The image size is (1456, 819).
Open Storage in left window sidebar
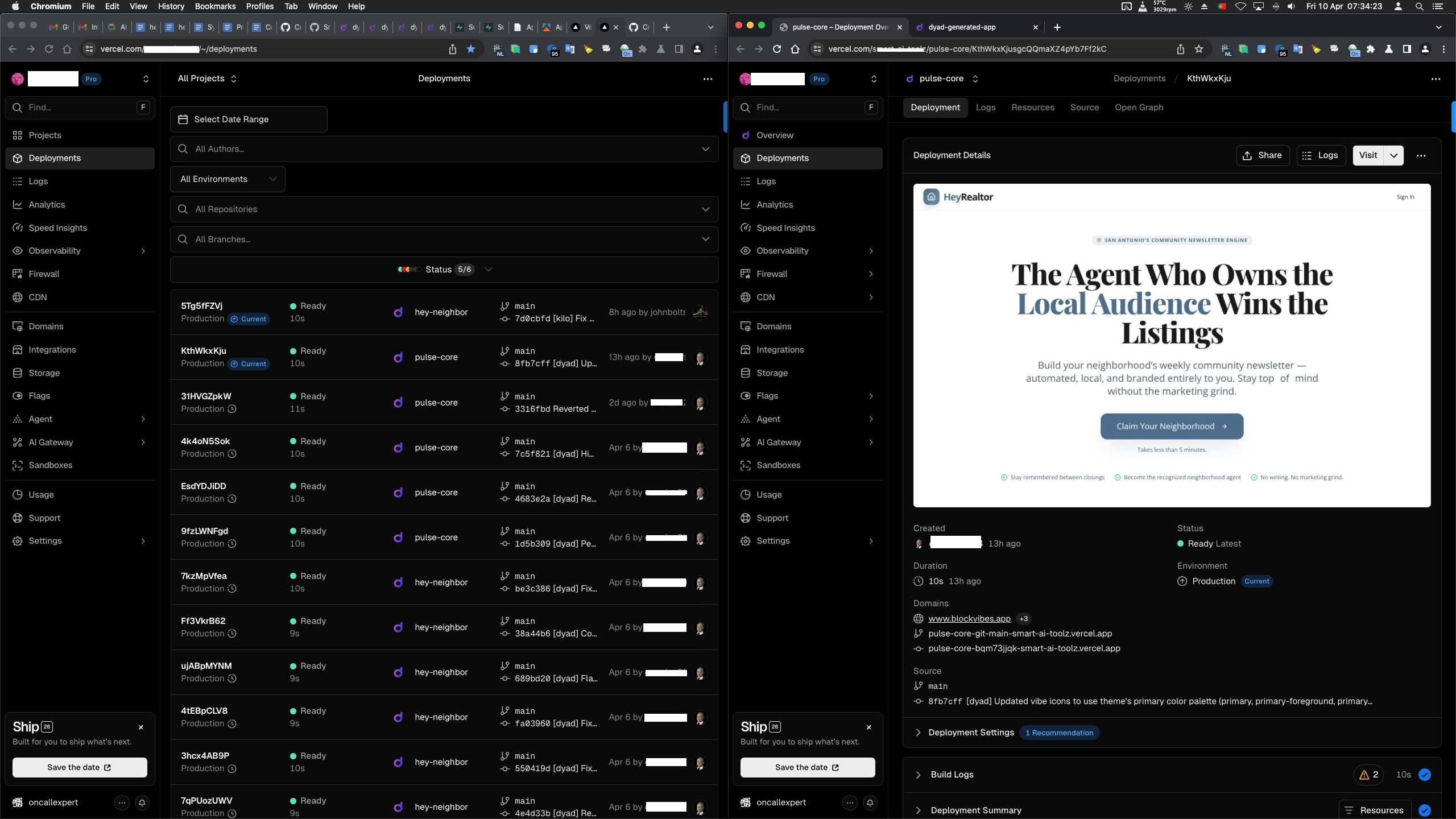click(x=80, y=373)
